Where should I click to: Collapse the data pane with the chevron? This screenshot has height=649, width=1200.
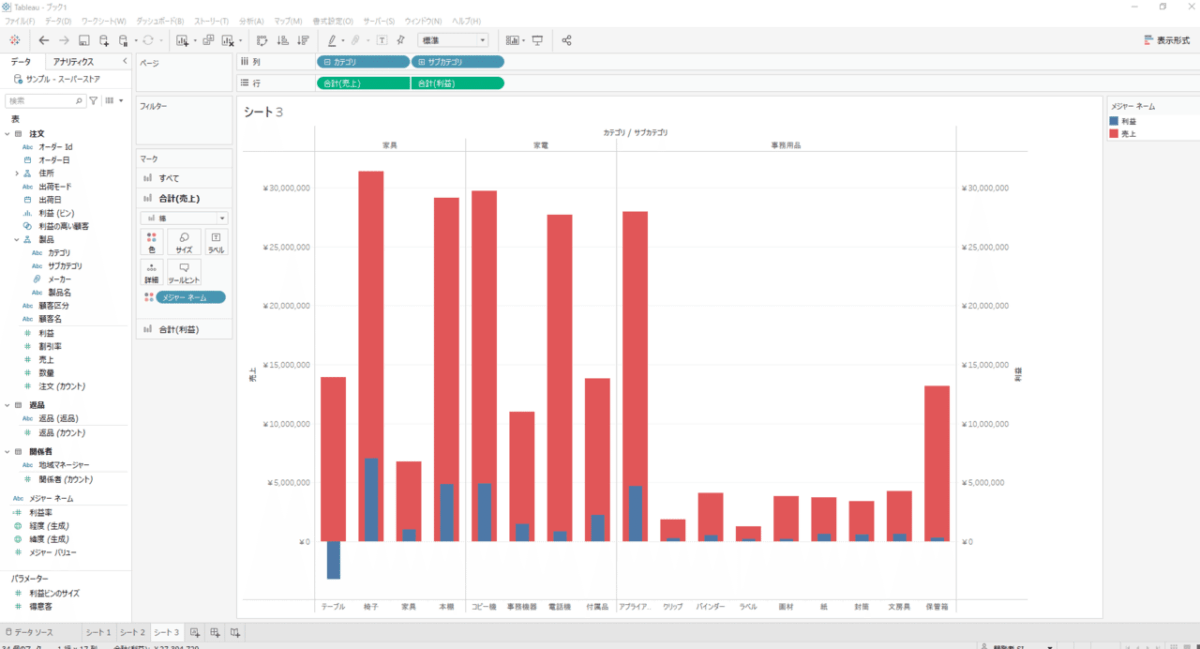coord(123,62)
